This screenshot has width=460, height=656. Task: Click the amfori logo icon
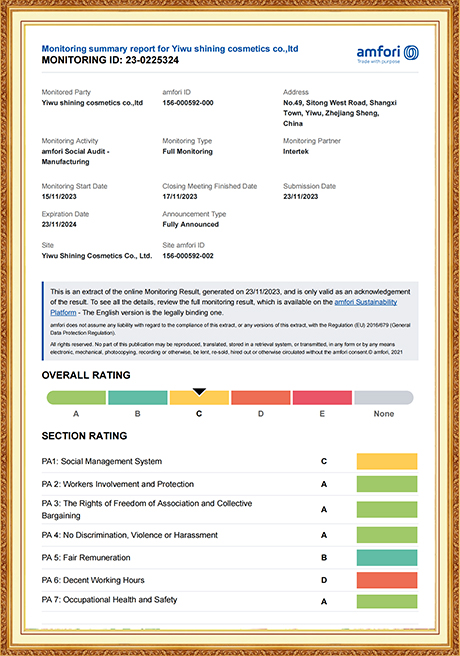(x=411, y=52)
